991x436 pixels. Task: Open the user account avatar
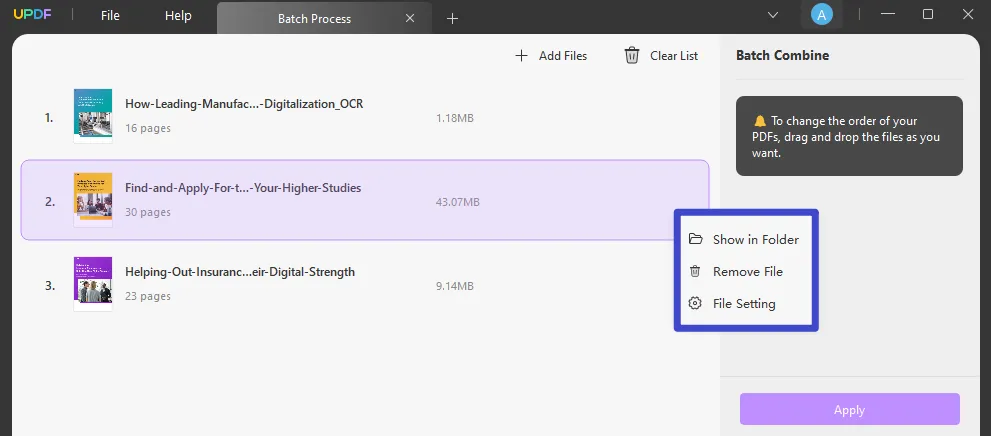[x=821, y=15]
